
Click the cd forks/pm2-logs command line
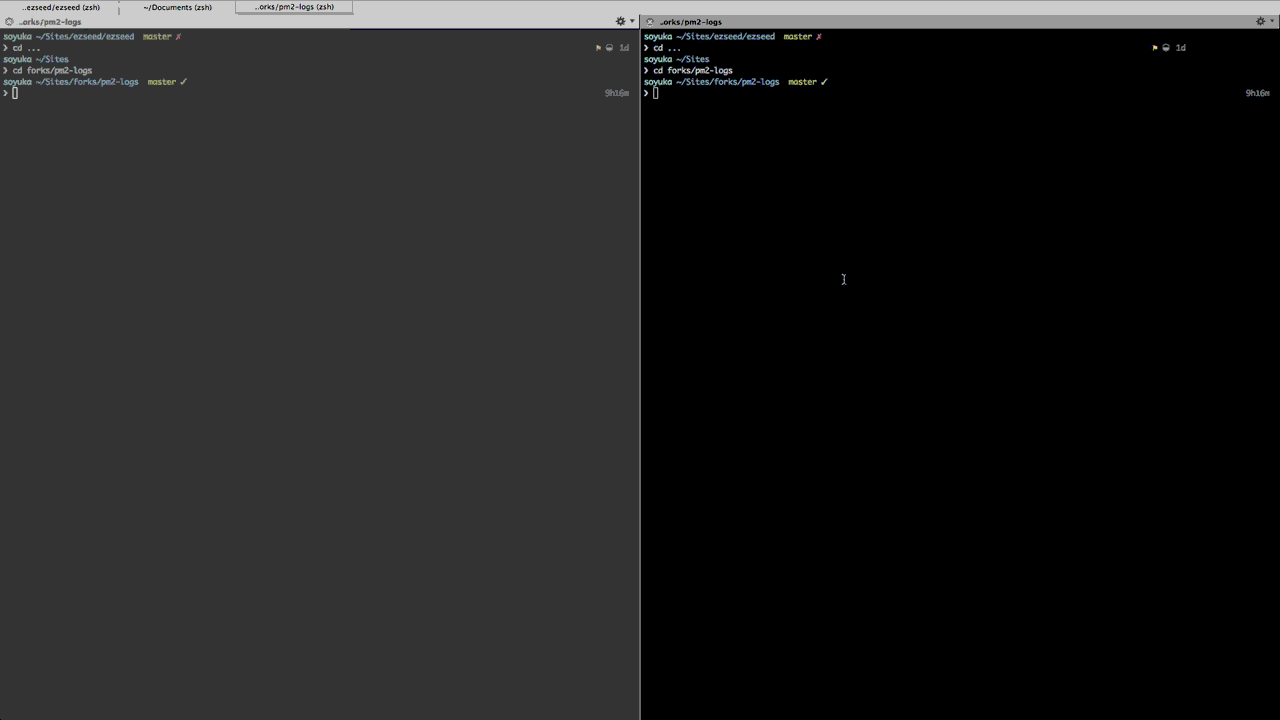(53, 70)
